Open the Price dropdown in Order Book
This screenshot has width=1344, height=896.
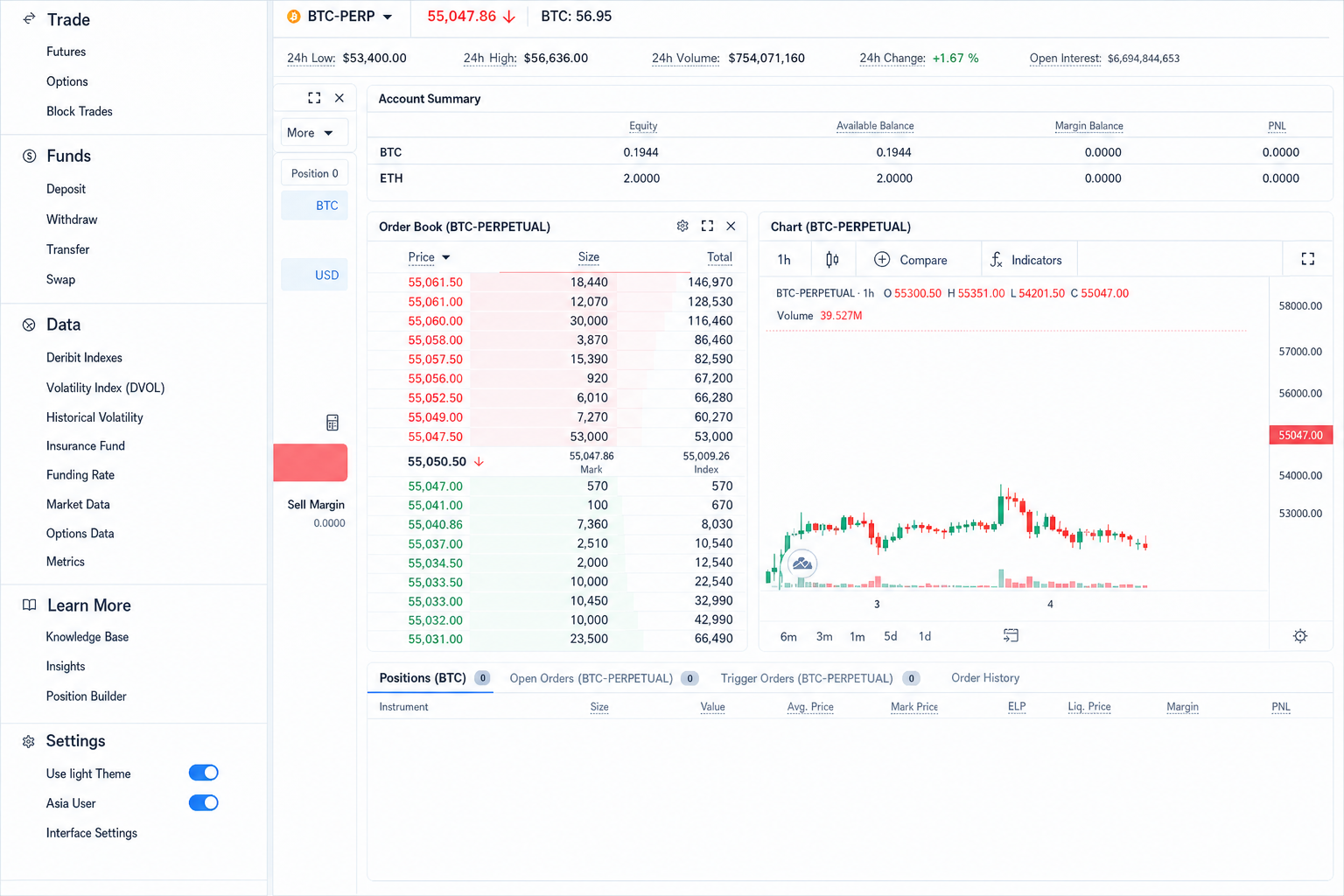tap(429, 257)
